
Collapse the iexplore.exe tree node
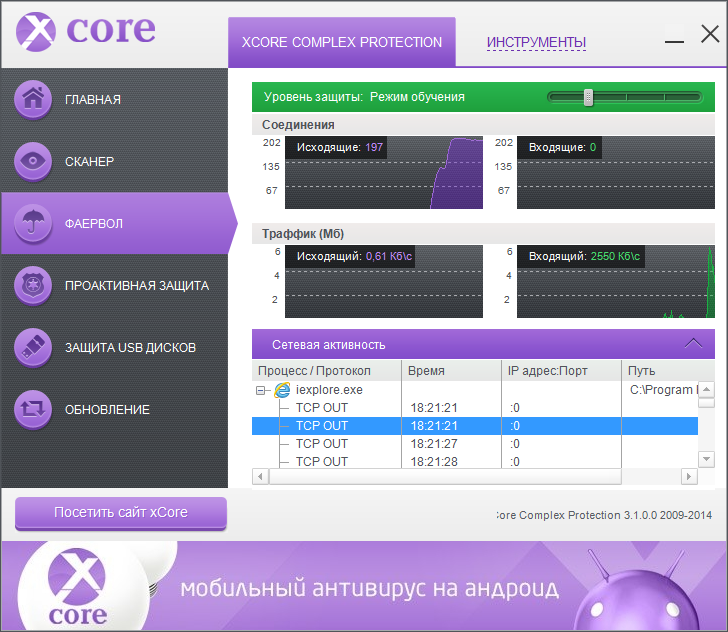(260, 391)
